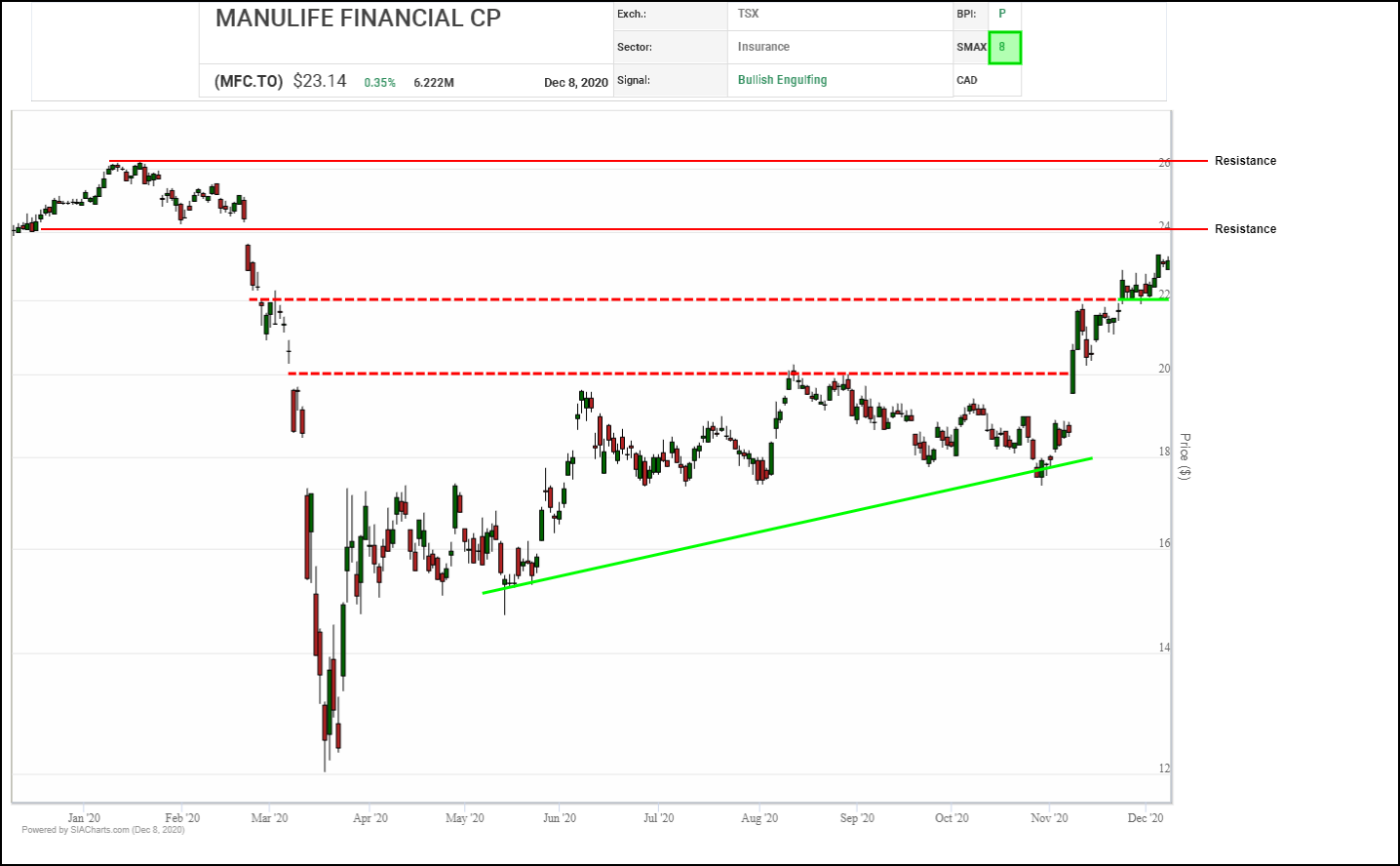Screen dimensions: 1400x866
Task: Click the Price ($) axis title
Action: click(x=1185, y=456)
